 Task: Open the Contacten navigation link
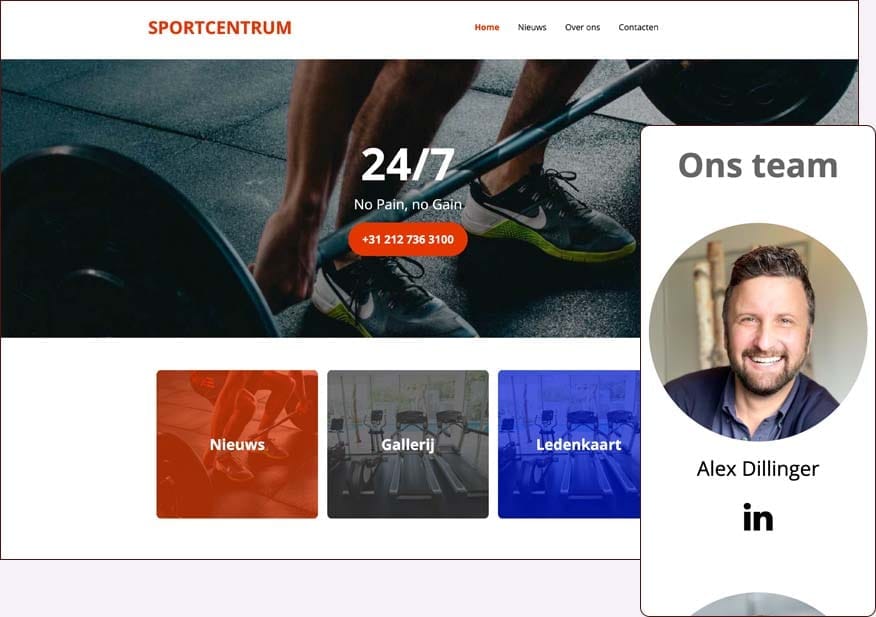tap(638, 27)
